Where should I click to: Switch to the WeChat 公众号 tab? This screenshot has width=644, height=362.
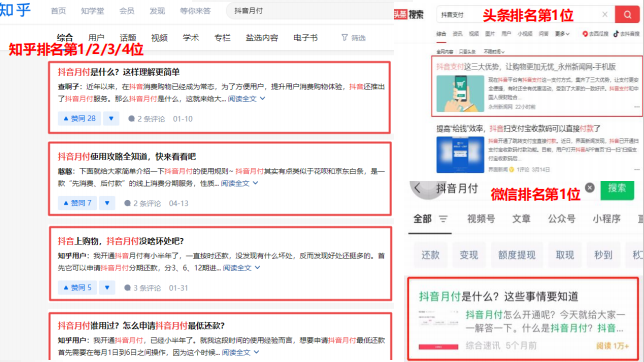561,219
